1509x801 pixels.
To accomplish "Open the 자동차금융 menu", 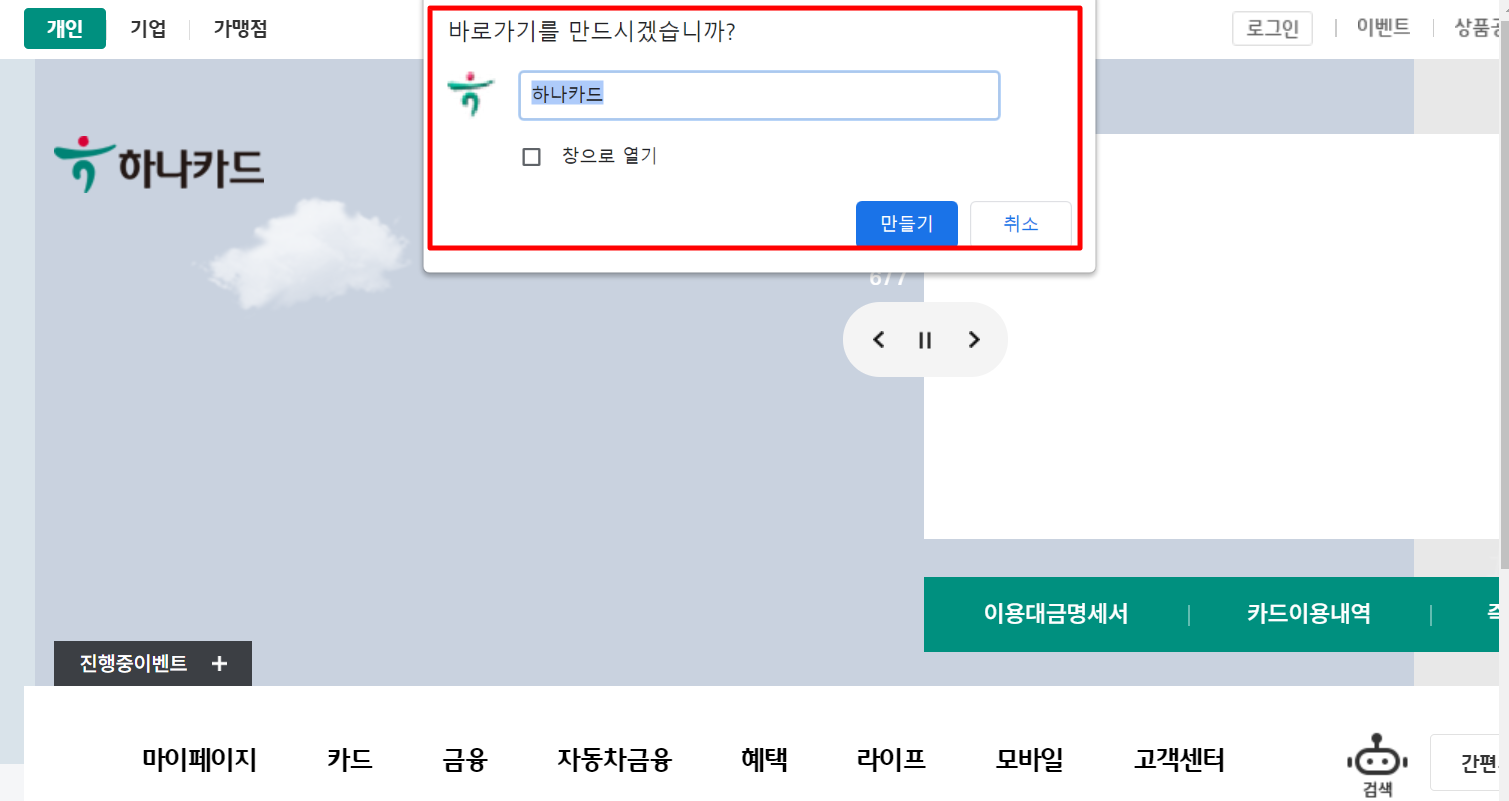I will [614, 760].
